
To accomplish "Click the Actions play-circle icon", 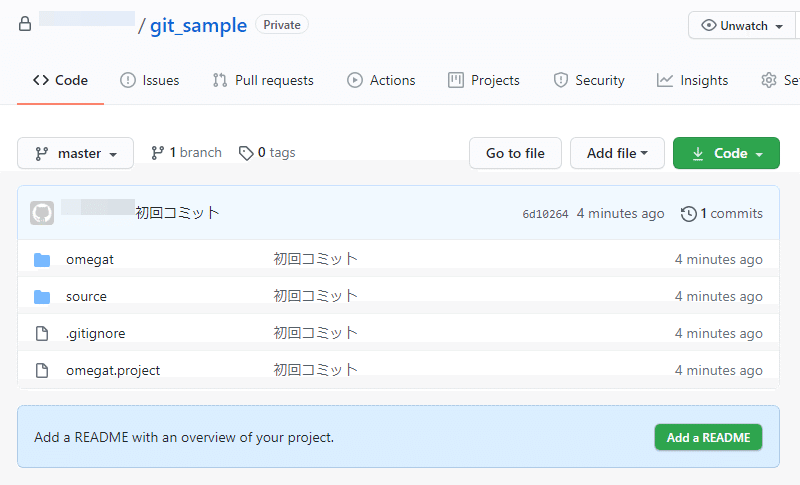I will 355,80.
